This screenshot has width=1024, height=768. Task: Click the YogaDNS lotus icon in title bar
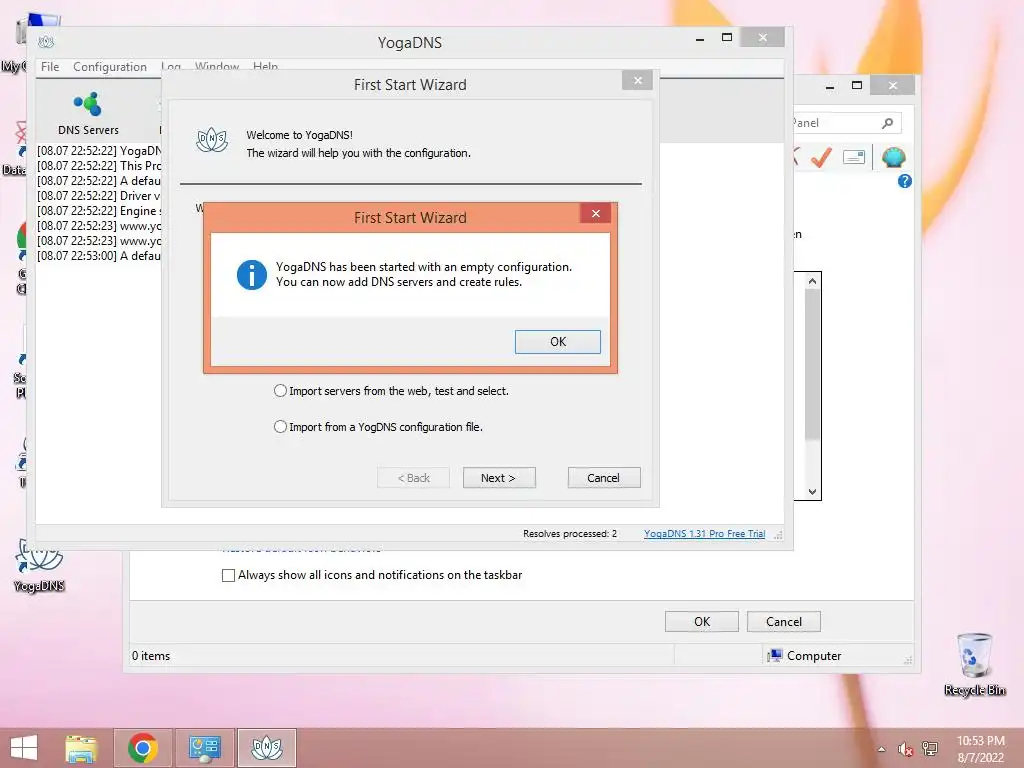[46, 42]
